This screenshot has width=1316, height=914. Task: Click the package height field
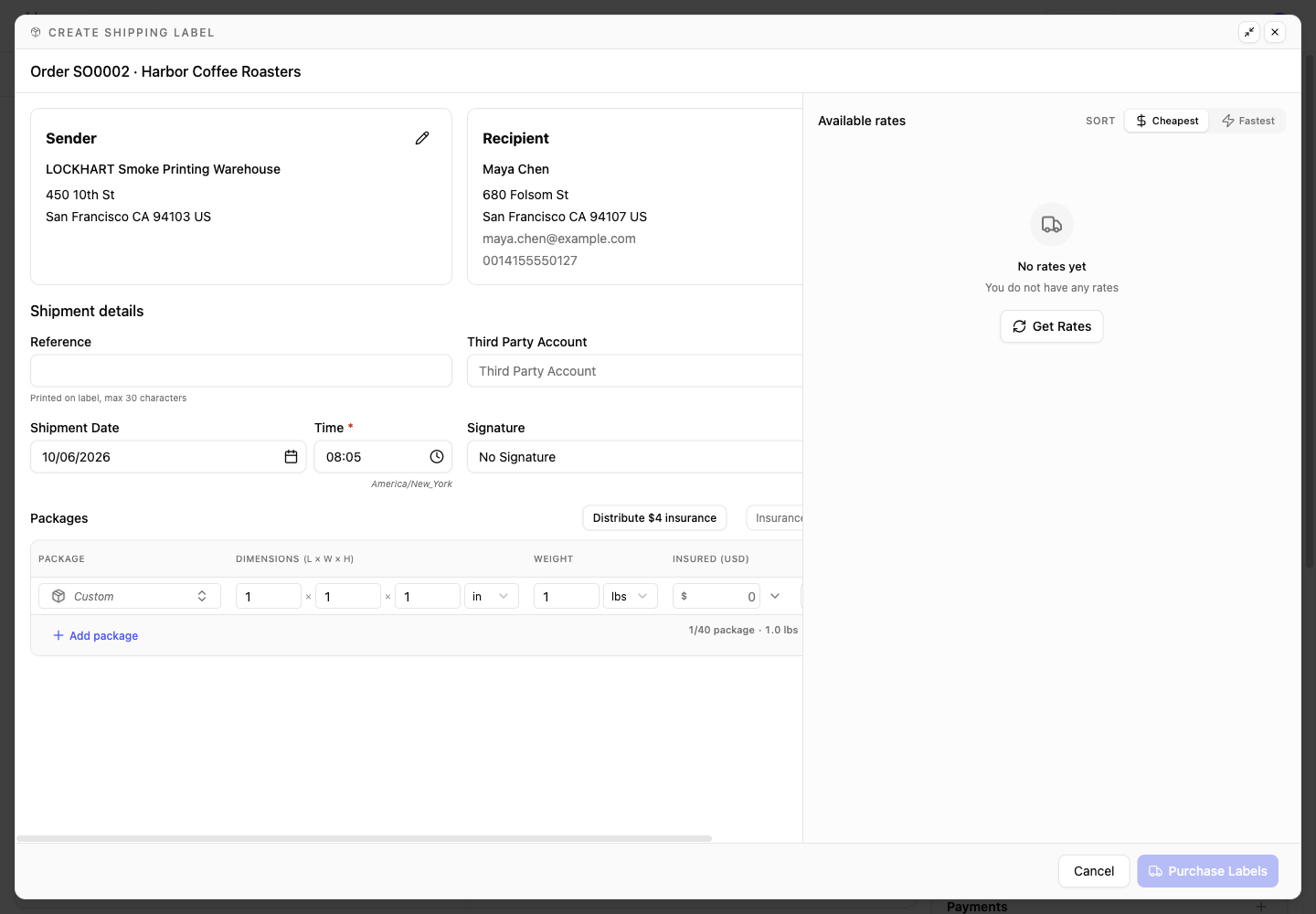point(428,596)
